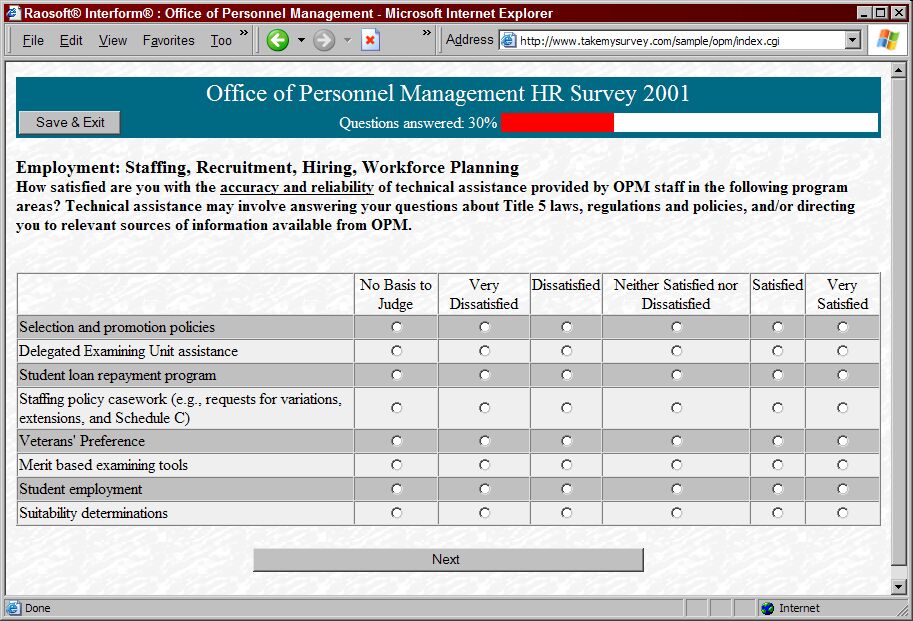Click the page icon in Address bar
The height and width of the screenshot is (621, 913).
tap(509, 40)
